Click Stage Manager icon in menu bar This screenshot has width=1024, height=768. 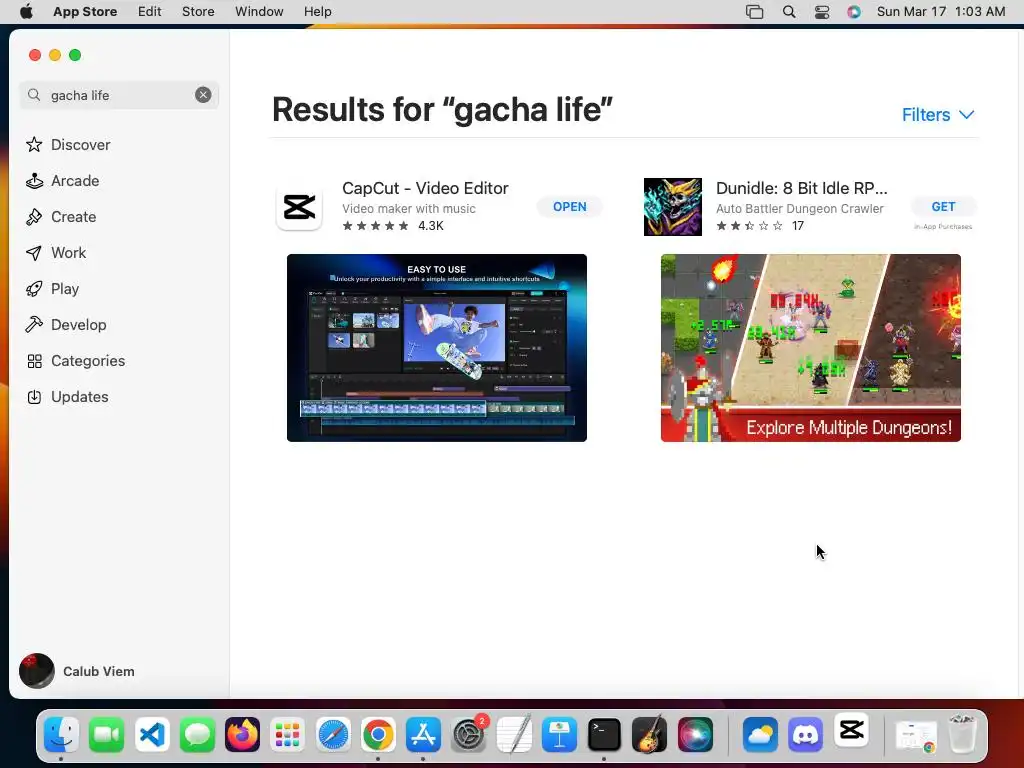[x=754, y=11]
